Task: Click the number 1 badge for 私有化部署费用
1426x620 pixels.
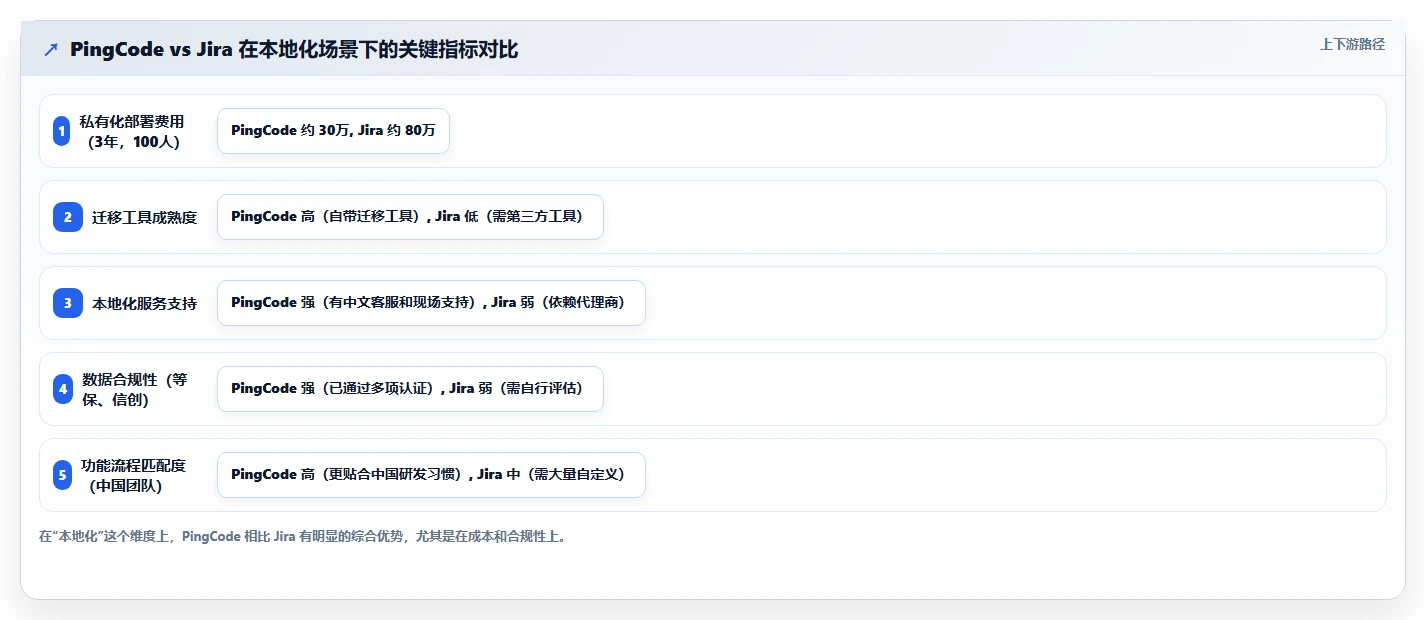Action: click(61, 131)
